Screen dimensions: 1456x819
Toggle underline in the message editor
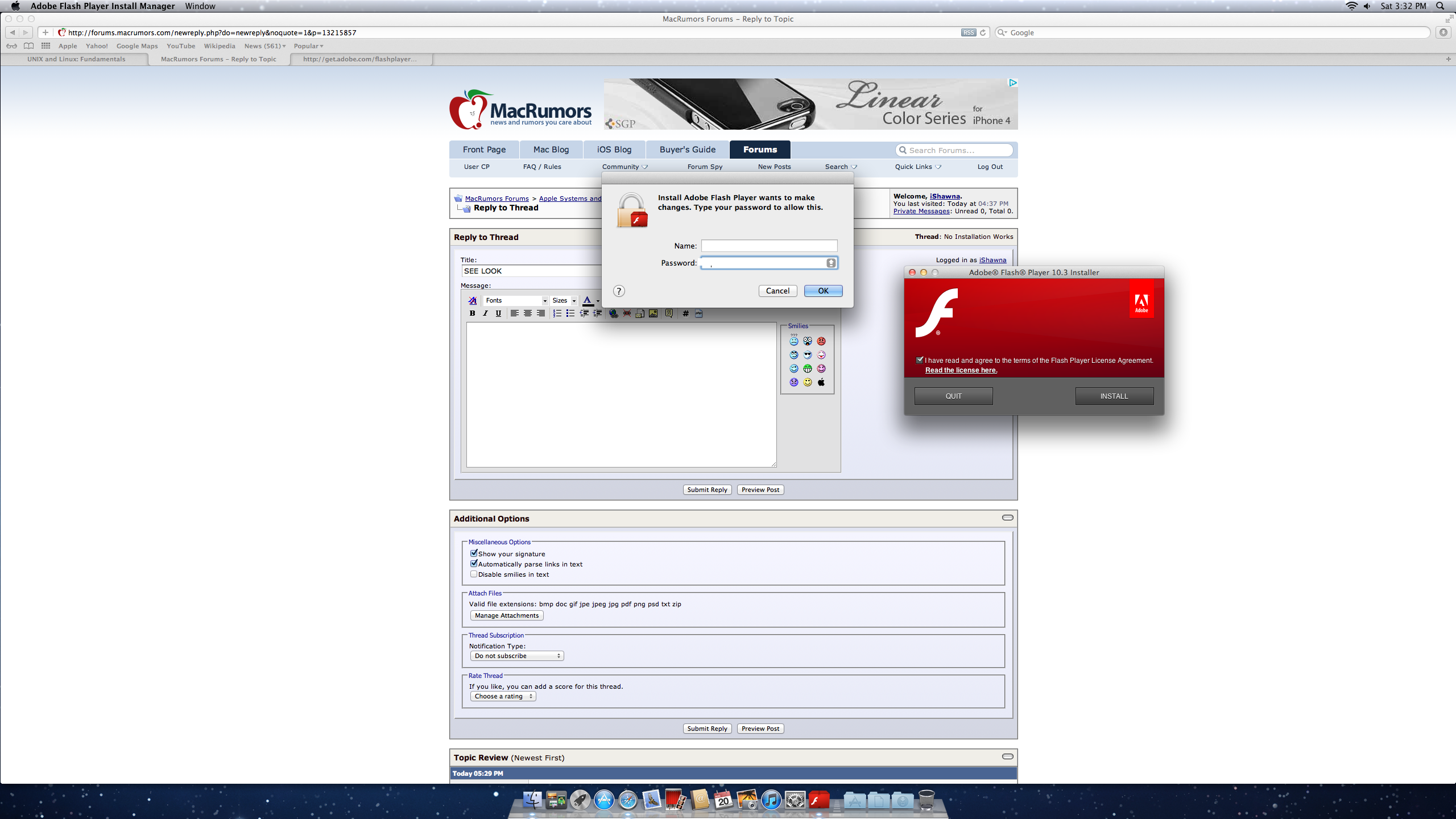498,313
